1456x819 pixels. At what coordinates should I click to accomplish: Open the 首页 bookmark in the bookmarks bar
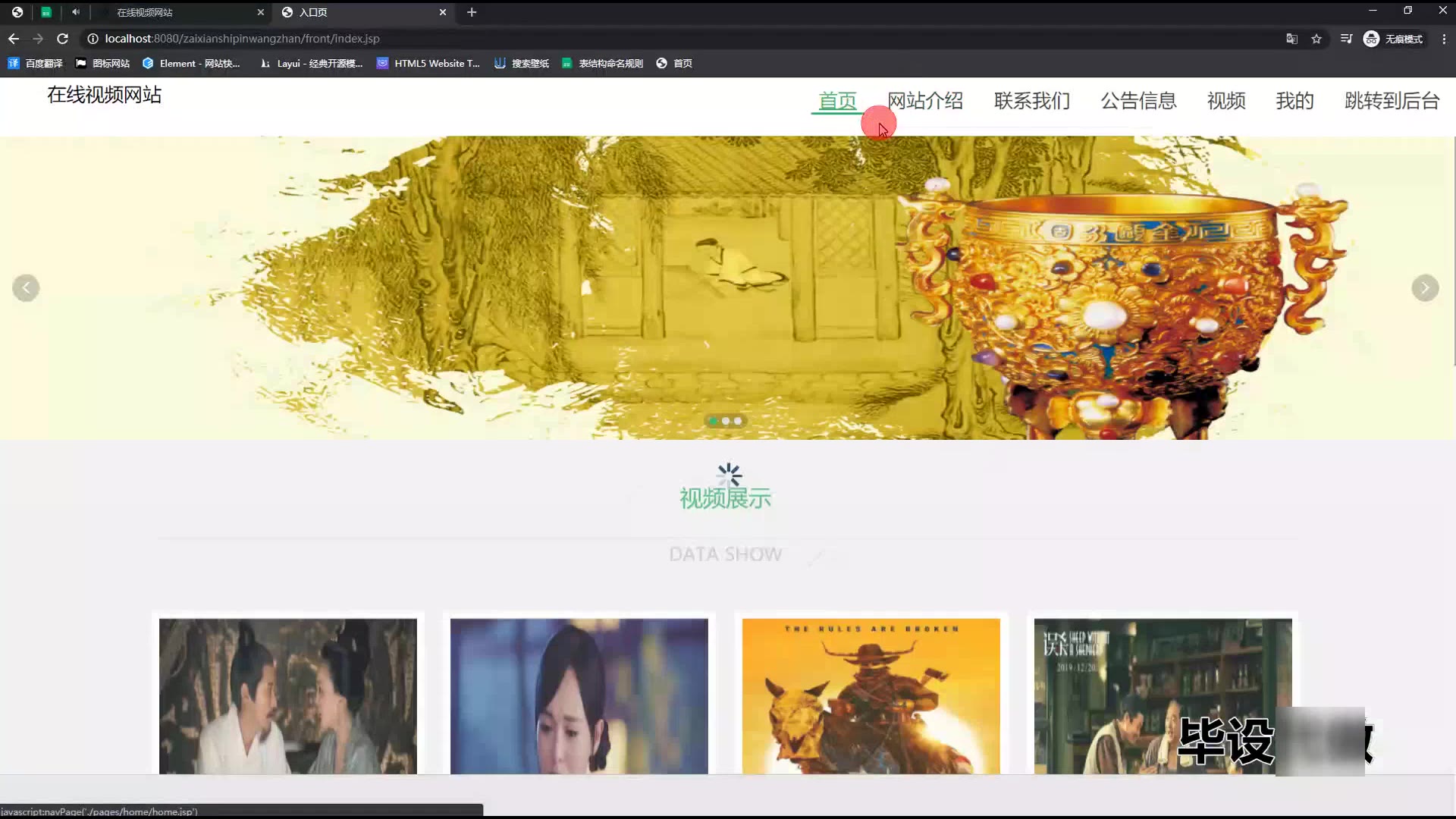pyautogui.click(x=674, y=64)
